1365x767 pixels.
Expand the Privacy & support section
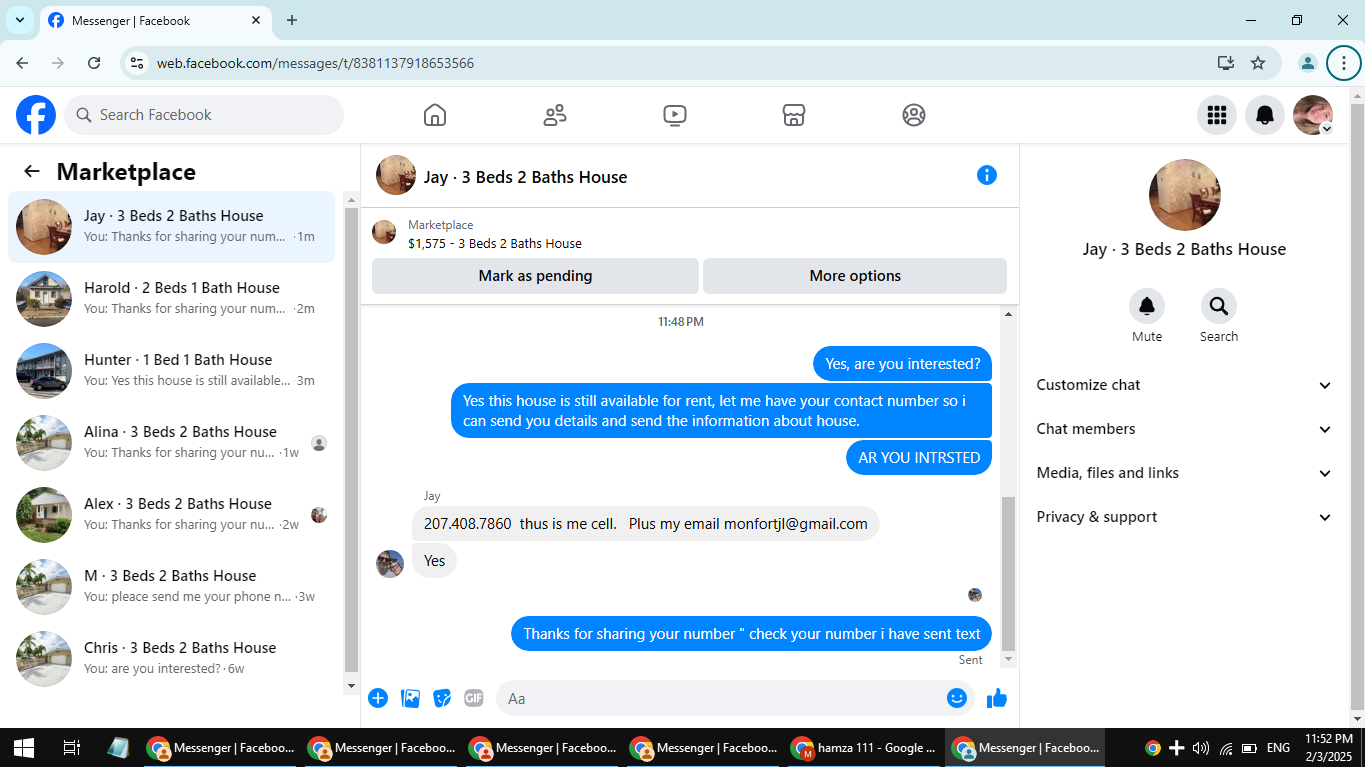pyautogui.click(x=1184, y=517)
